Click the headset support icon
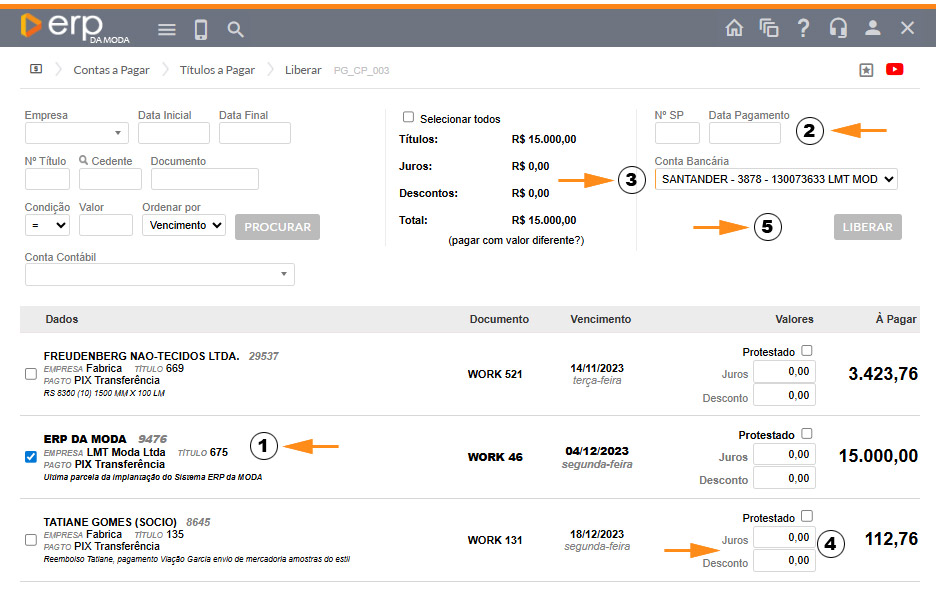Screen dimensions: 936x615 coord(838,28)
